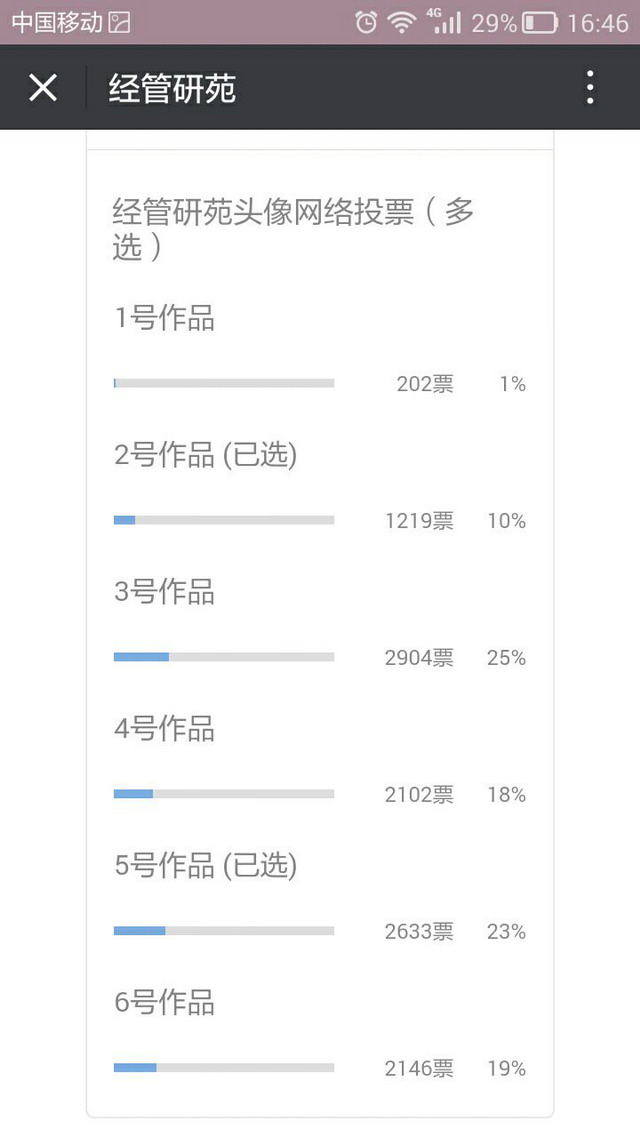This screenshot has height=1138, width=640.
Task: Choose the 4号作品 voting option
Action: (x=165, y=729)
